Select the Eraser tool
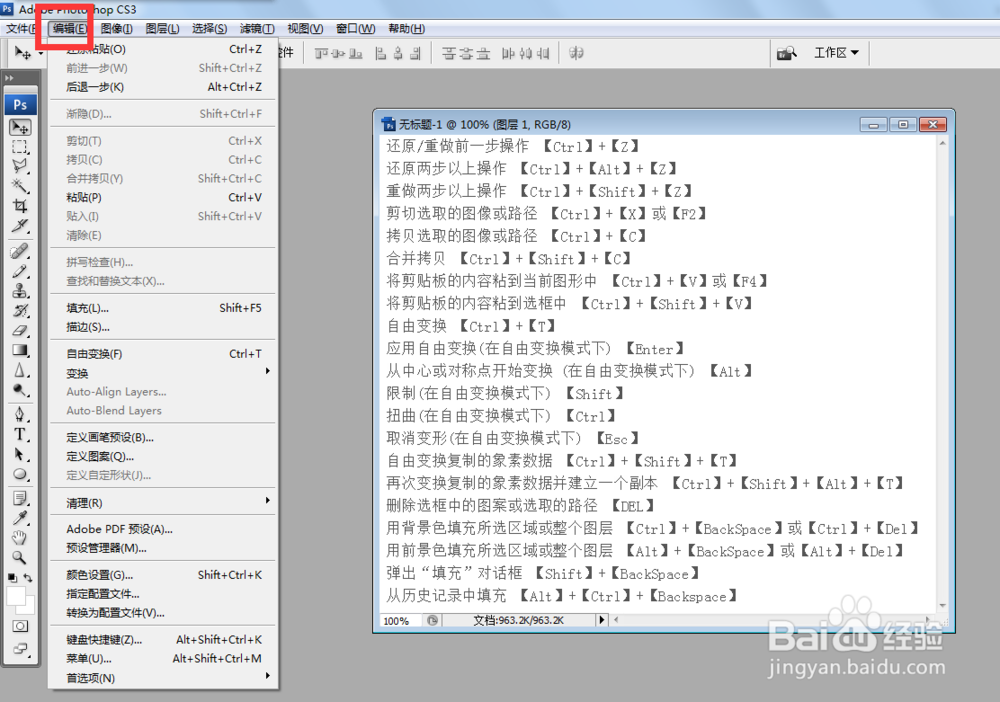Viewport: 1000px width, 702px height. tap(20, 330)
